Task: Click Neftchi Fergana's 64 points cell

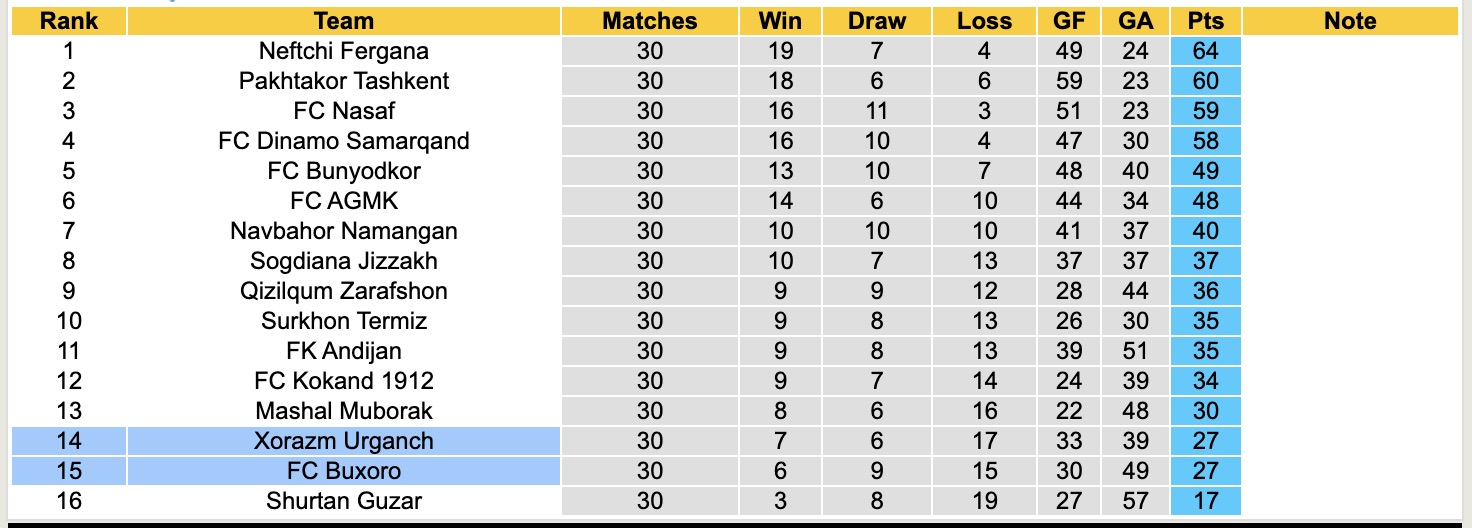Action: (1205, 51)
